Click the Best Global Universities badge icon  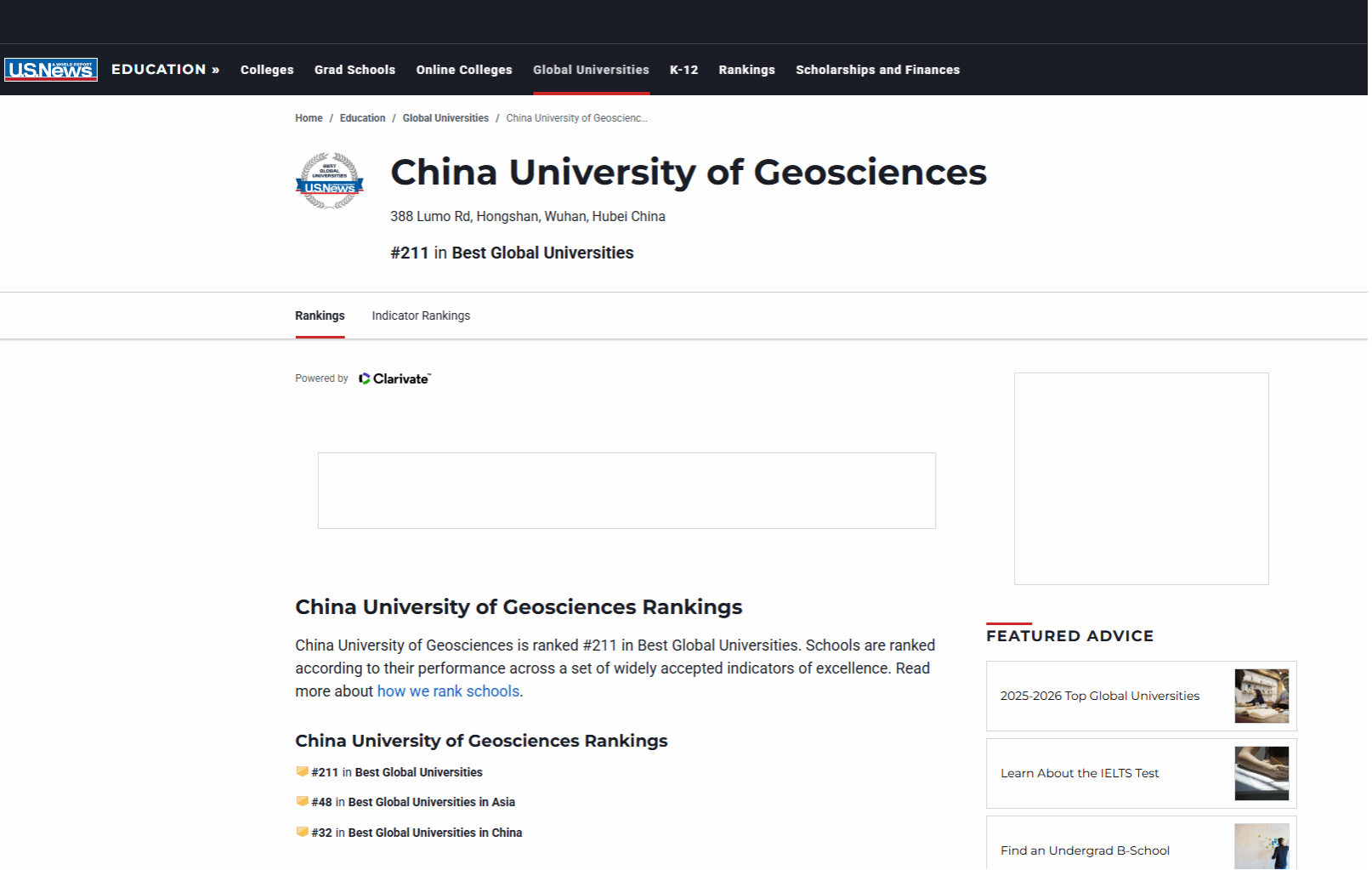coord(330,181)
